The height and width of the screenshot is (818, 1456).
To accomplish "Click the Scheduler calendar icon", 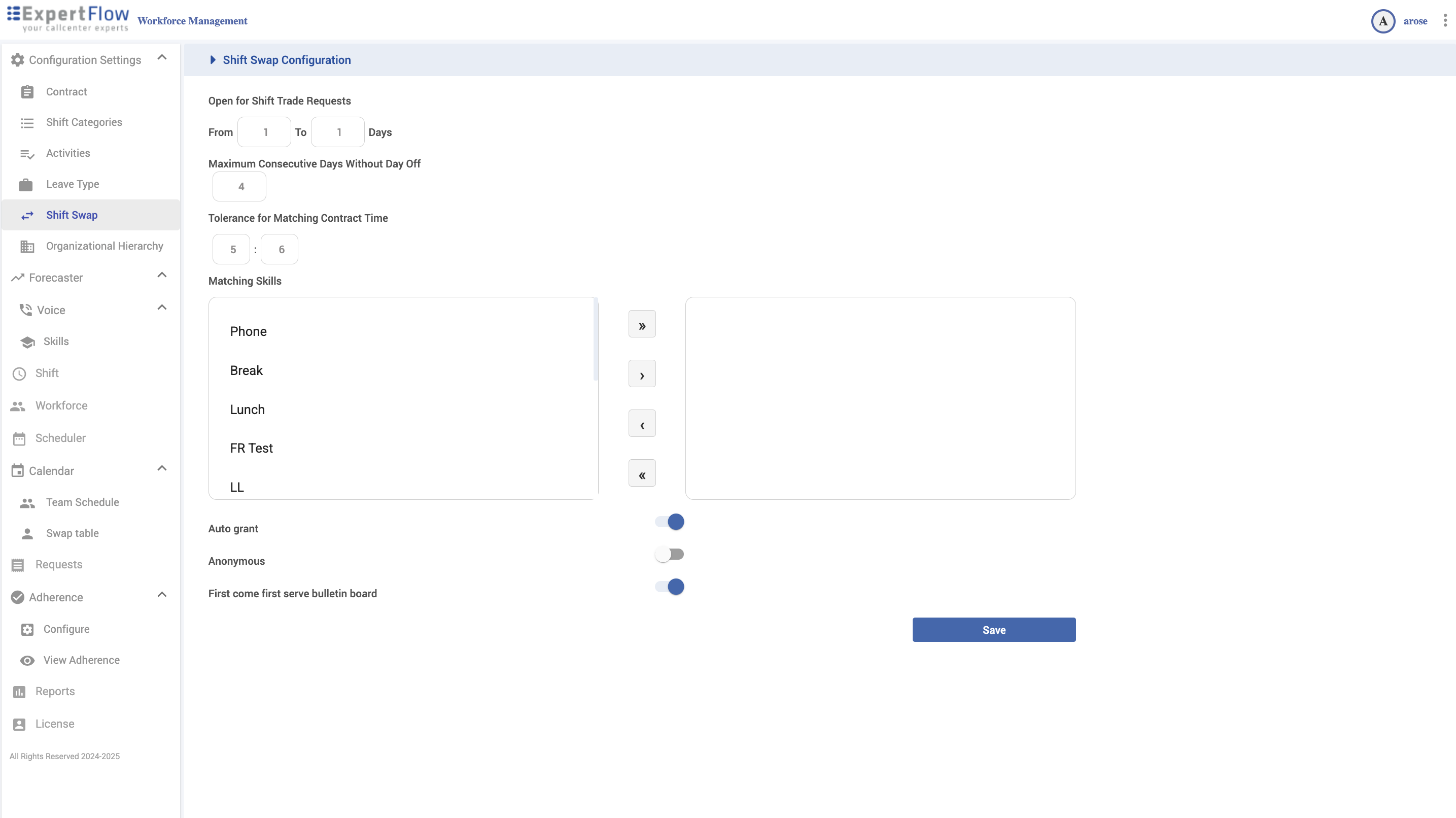I will click(19, 438).
